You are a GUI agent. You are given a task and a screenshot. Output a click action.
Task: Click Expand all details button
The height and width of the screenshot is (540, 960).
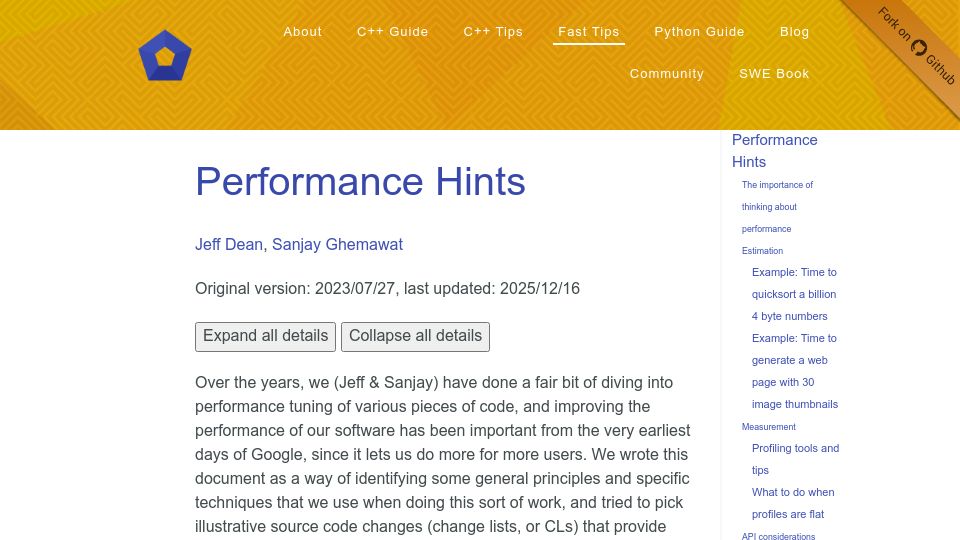tap(265, 337)
